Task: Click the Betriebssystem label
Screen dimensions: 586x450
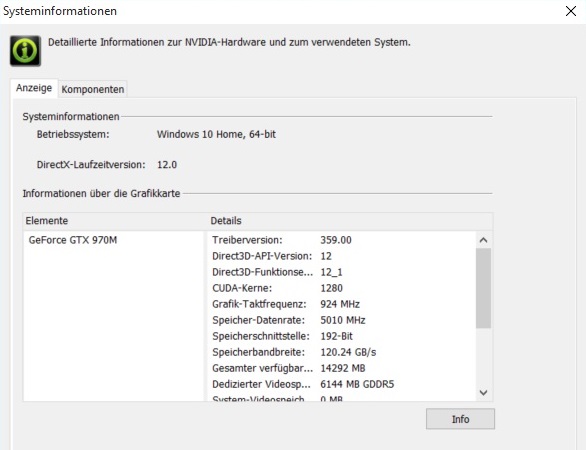Action: (x=73, y=135)
